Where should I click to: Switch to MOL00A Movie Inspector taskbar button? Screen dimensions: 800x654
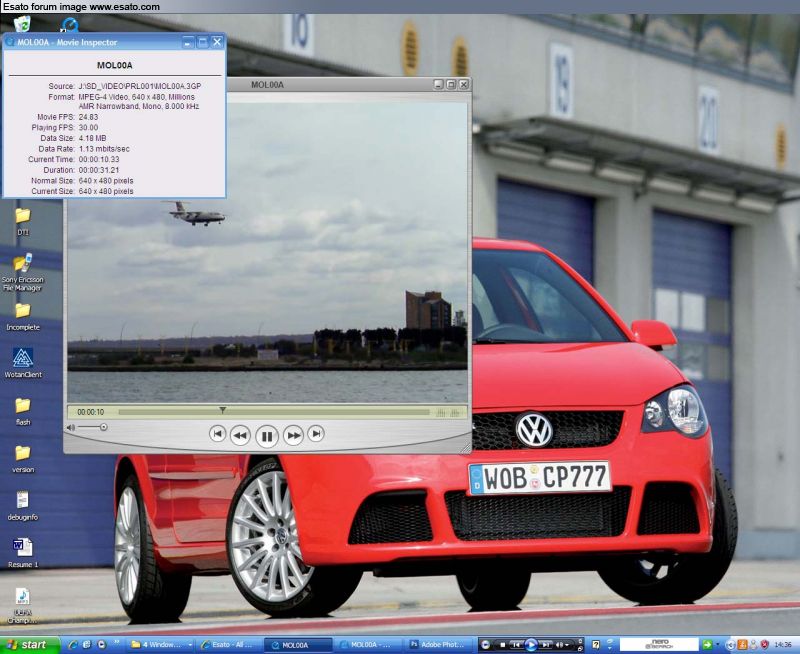369,645
